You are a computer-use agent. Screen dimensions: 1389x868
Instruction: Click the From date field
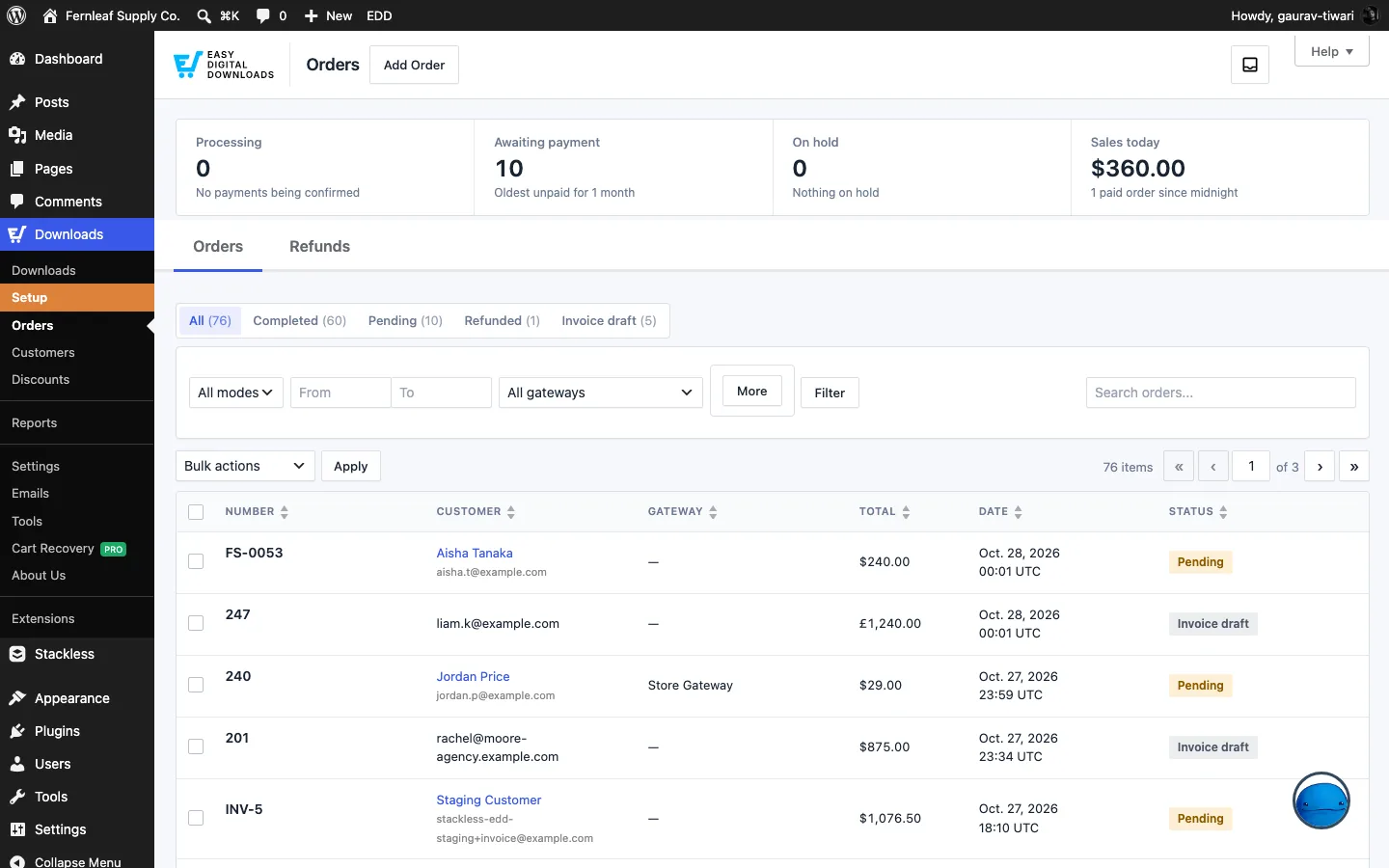point(340,393)
